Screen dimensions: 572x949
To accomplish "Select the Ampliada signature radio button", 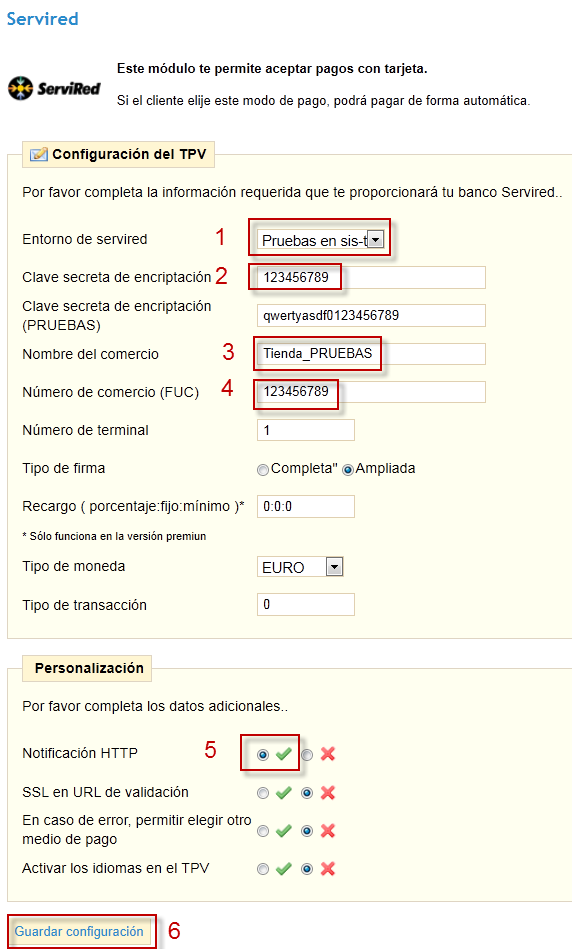I will tap(347, 470).
